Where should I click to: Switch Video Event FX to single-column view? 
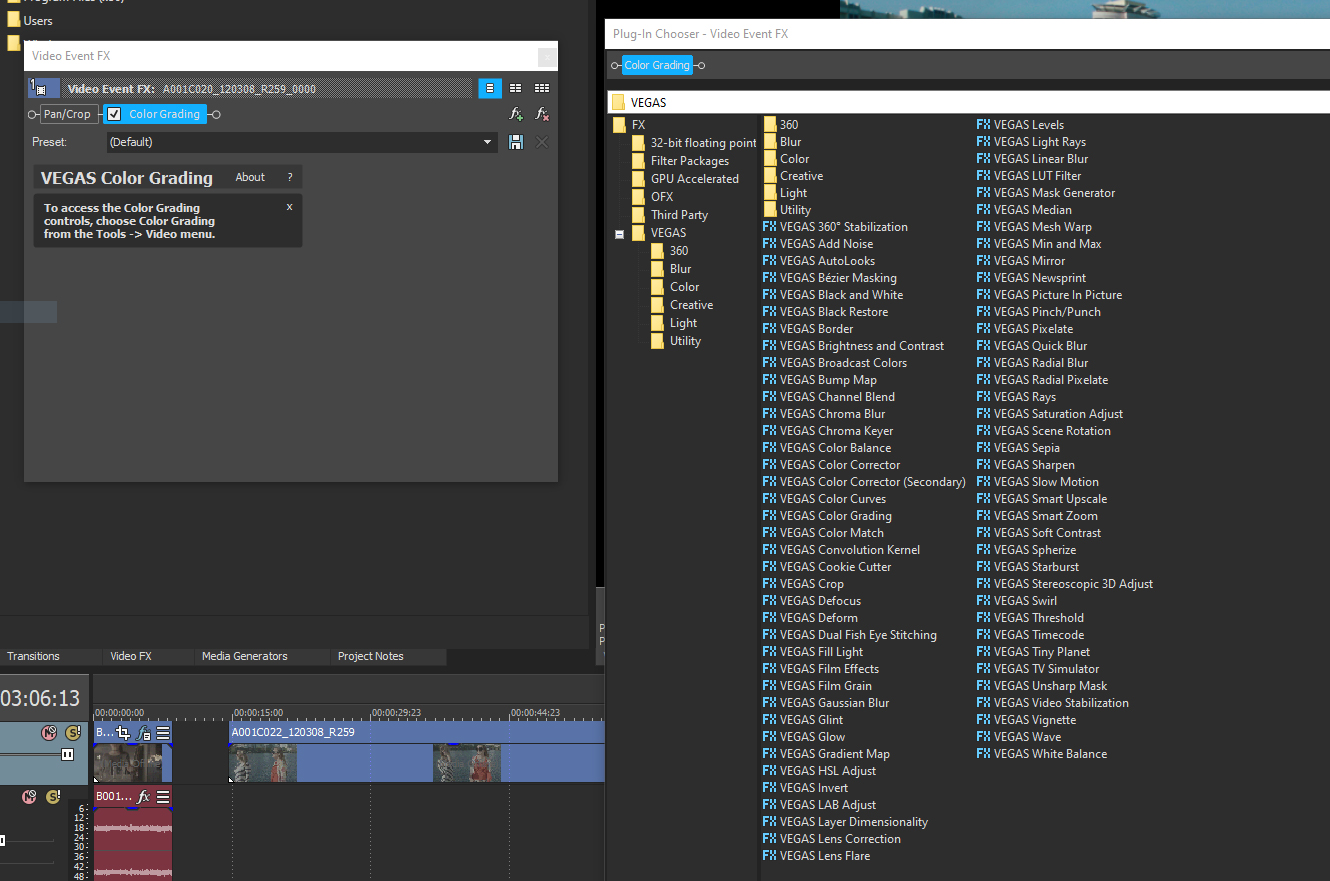pyautogui.click(x=490, y=88)
